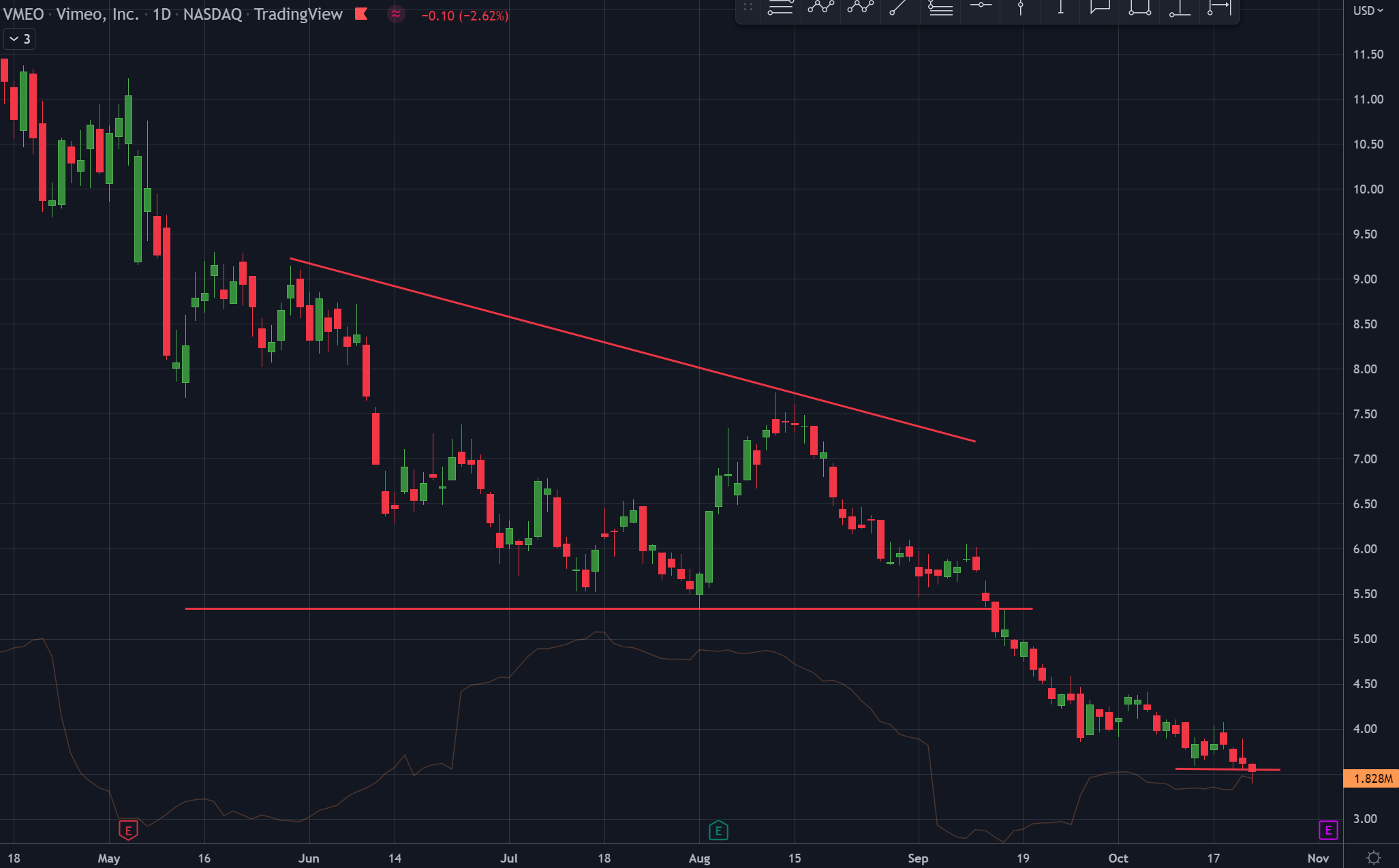Click the green earnings marker in August
1399x868 pixels.
(x=718, y=830)
